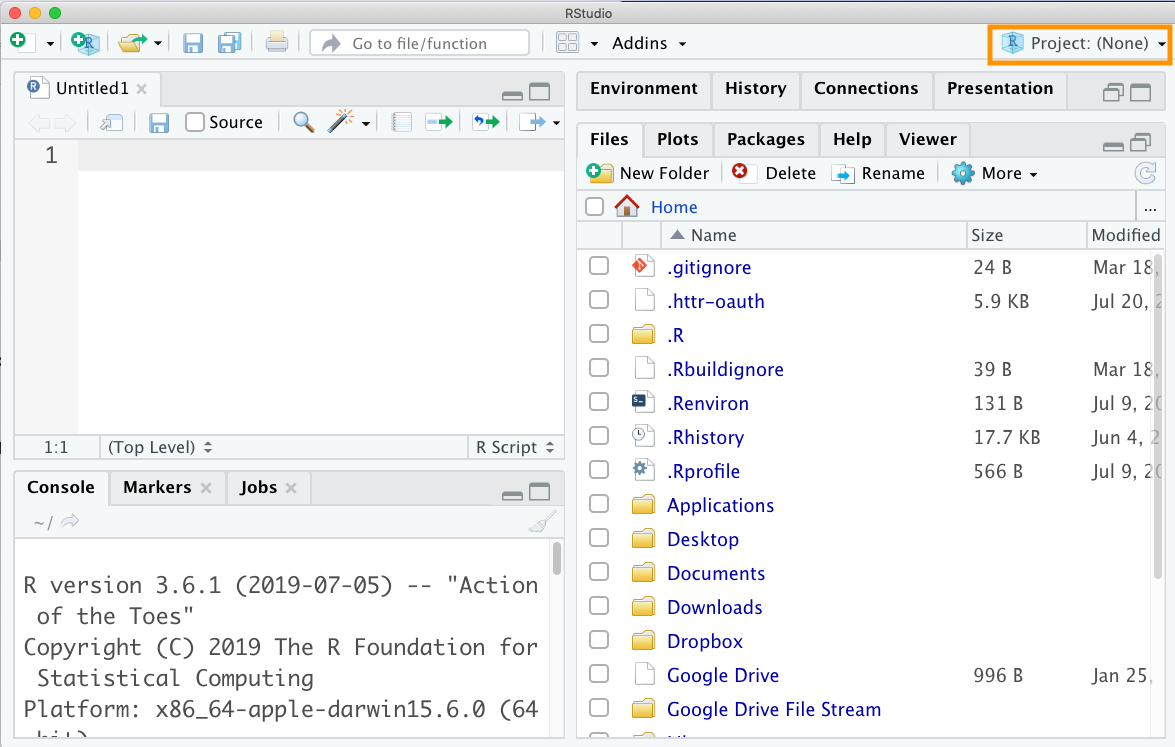Check the .Renviron file checkbox
1175x747 pixels.
(x=599, y=402)
